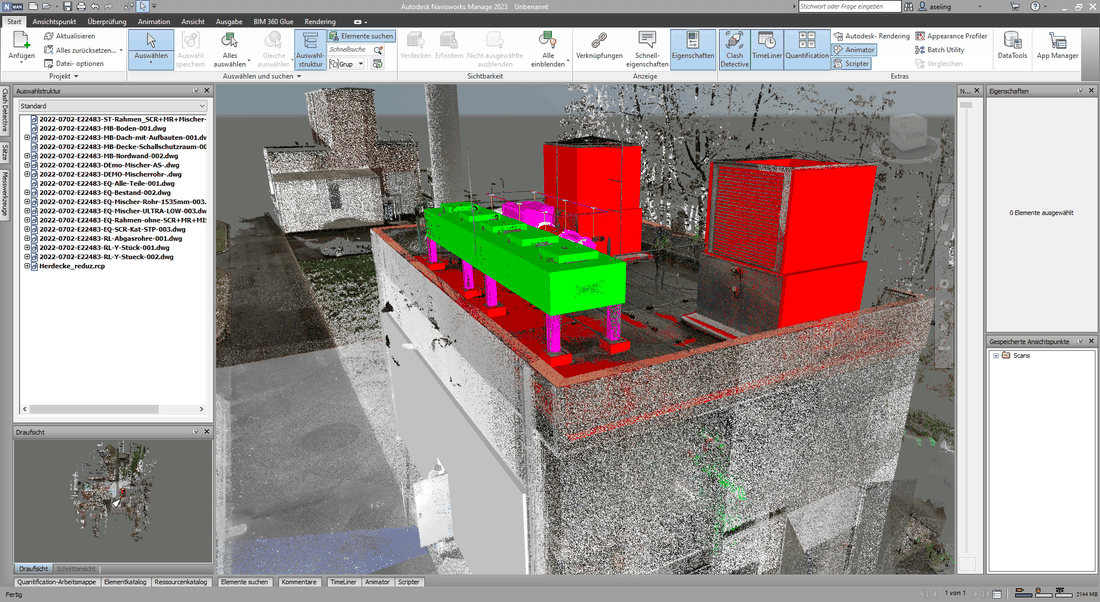Open the Grup sets dropdown

347,64
